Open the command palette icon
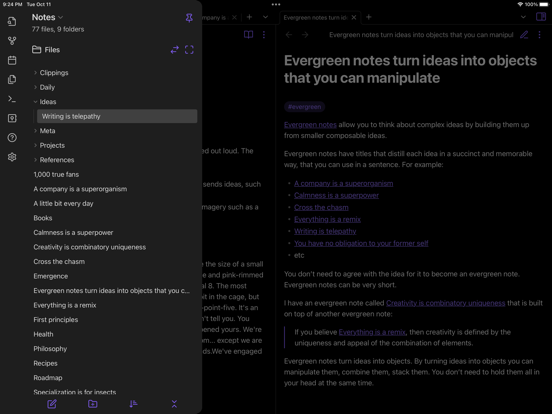The height and width of the screenshot is (414, 552). coord(12,99)
